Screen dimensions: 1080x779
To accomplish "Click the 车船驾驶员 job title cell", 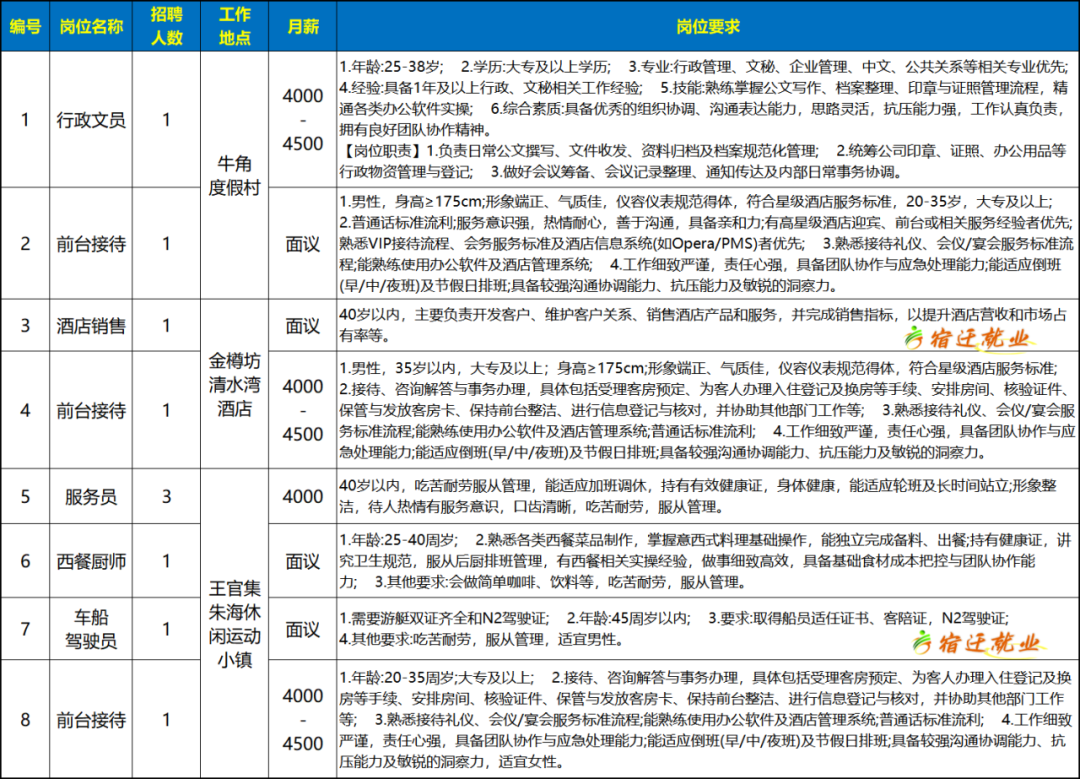I will [x=91, y=629].
